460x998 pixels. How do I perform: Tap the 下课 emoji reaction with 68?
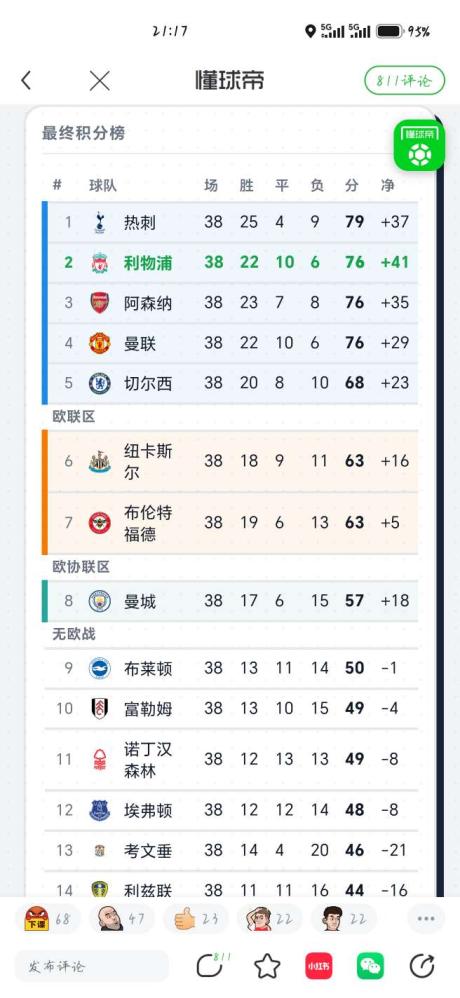(48, 919)
